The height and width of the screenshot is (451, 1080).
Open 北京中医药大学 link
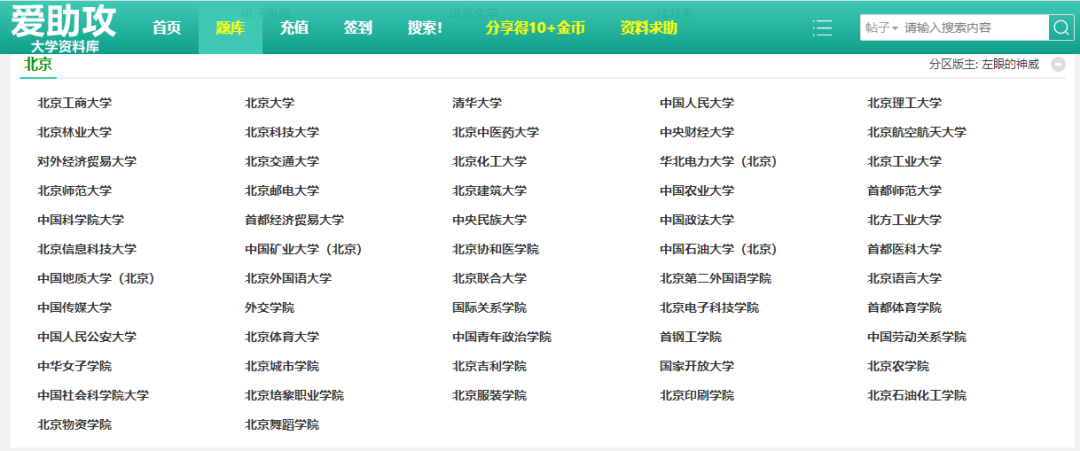(495, 132)
